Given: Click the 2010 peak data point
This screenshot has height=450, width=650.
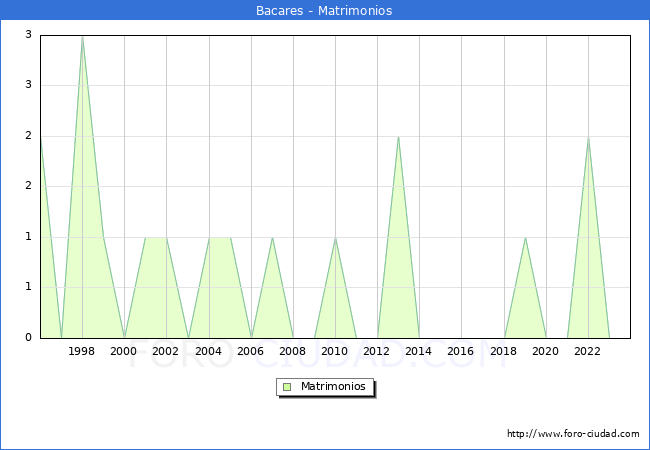Looking at the screenshot, I should pos(335,238).
